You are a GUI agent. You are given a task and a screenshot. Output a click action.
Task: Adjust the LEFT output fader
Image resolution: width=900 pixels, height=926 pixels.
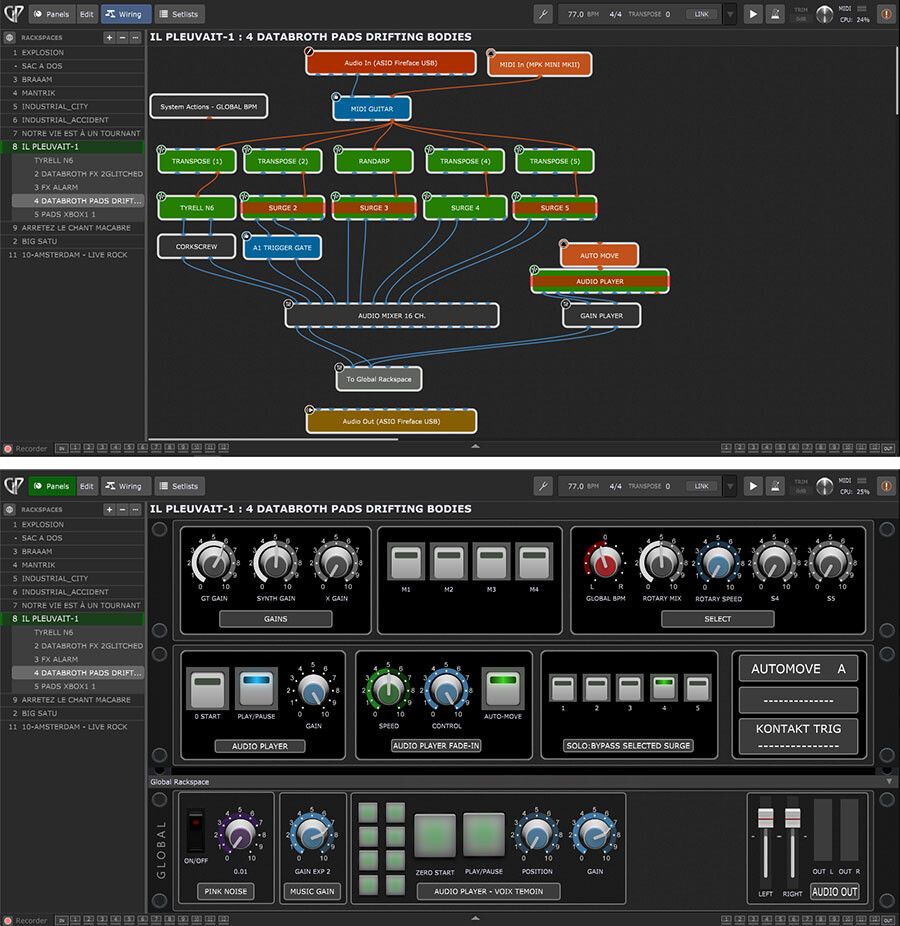click(765, 819)
